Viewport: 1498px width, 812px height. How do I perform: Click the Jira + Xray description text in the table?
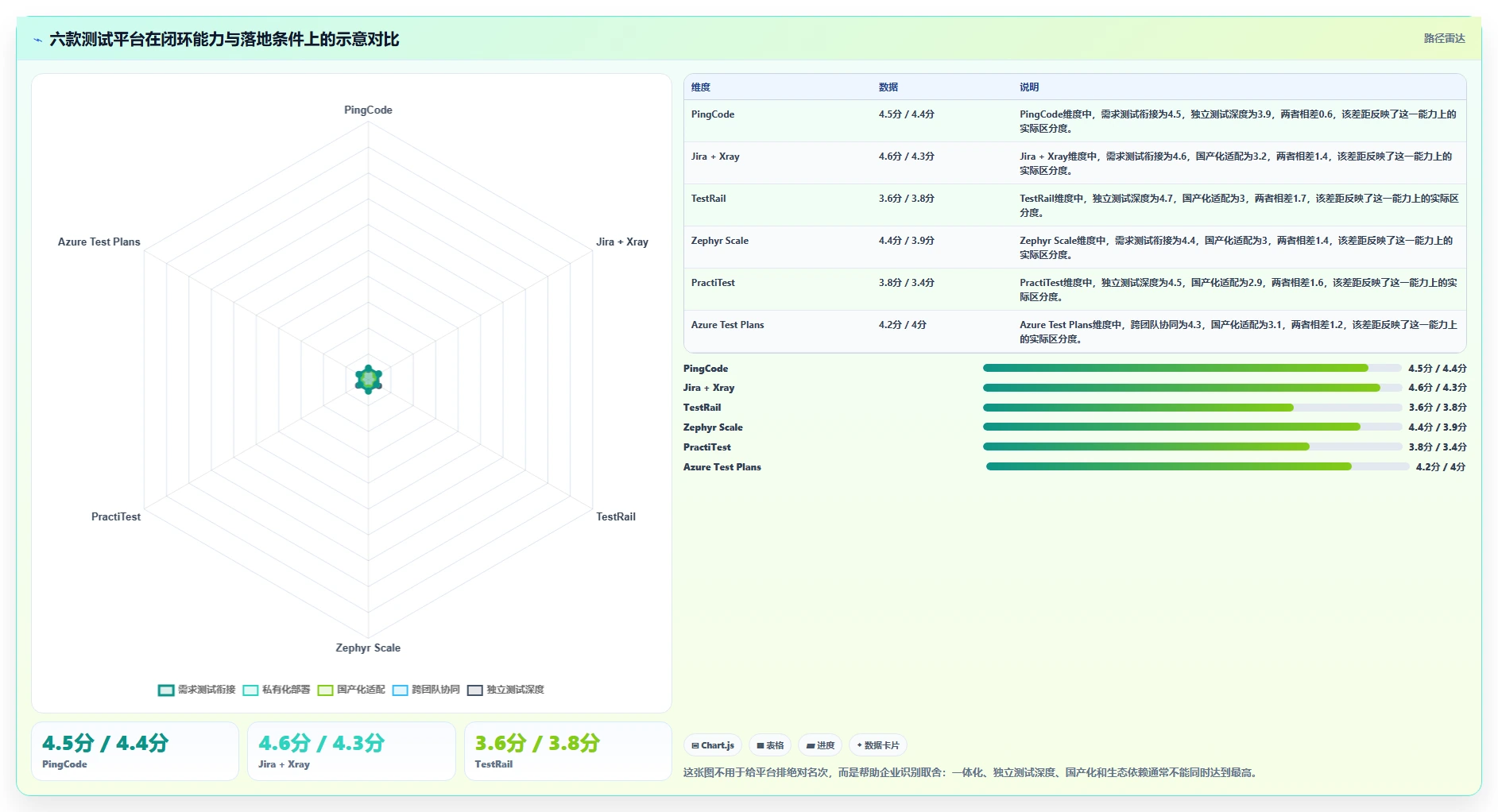pos(1236,163)
